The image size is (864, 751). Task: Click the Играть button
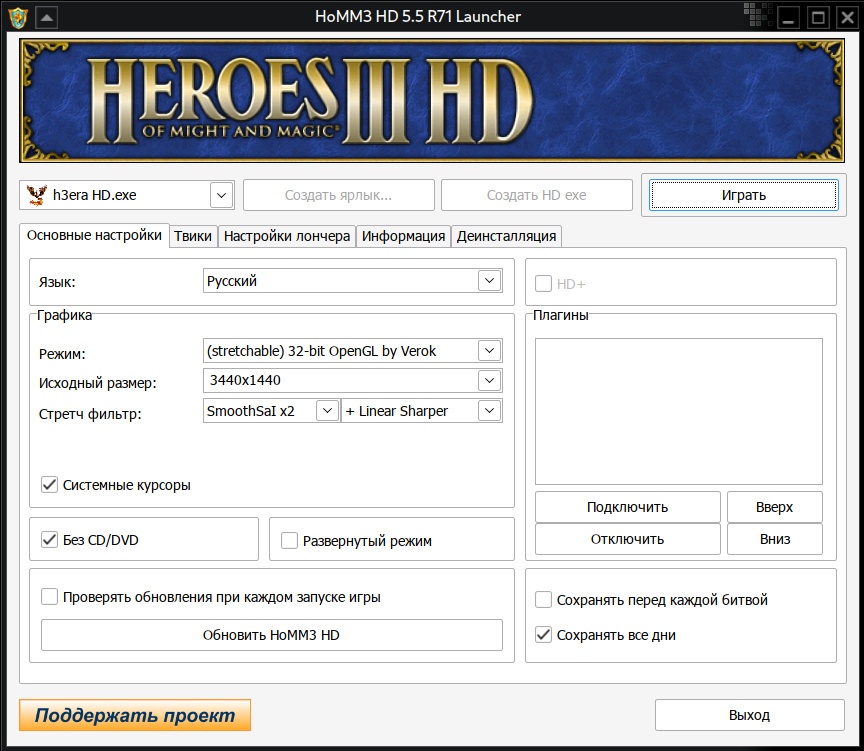(x=744, y=195)
